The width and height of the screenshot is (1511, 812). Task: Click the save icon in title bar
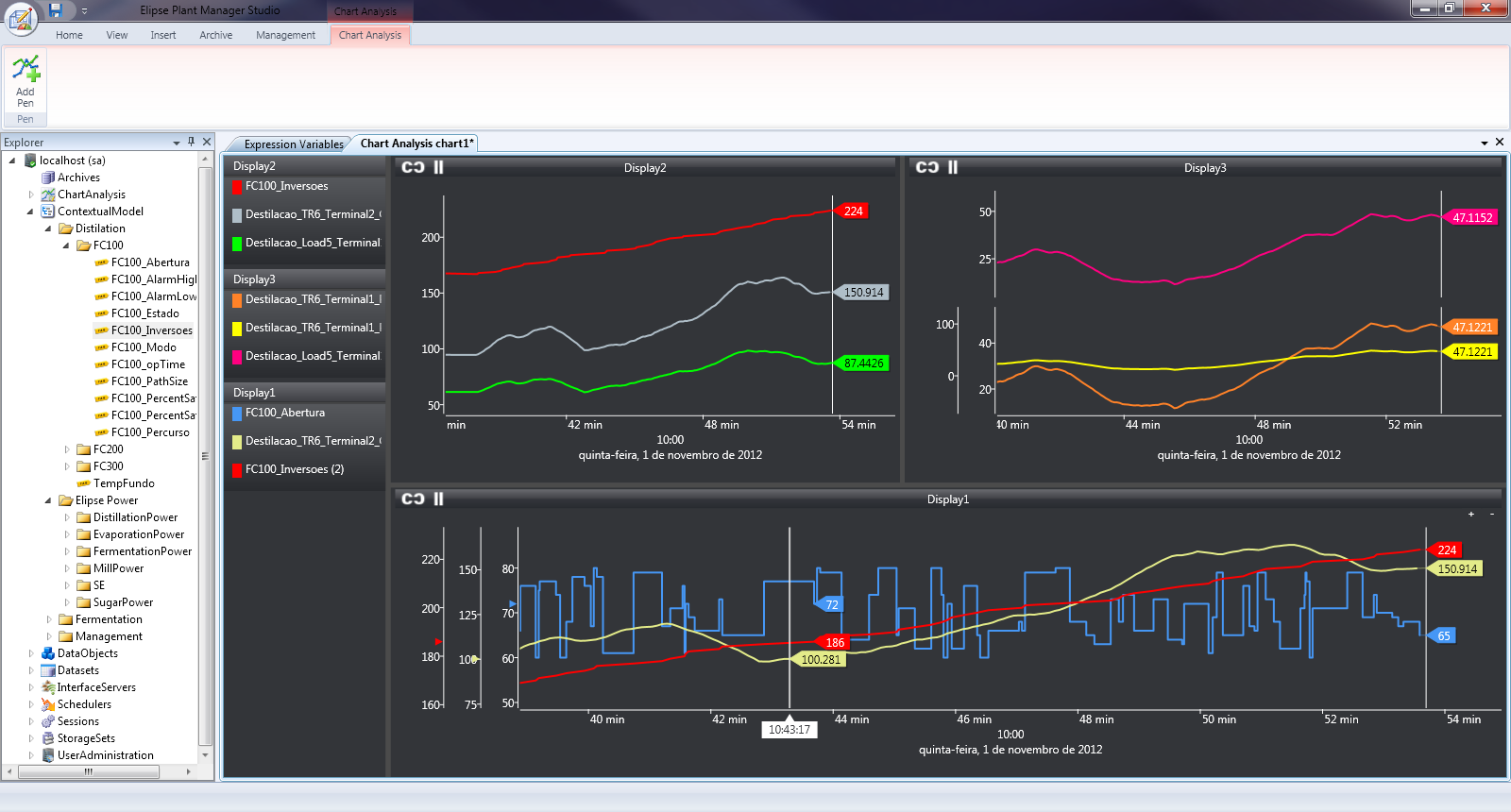(x=55, y=10)
